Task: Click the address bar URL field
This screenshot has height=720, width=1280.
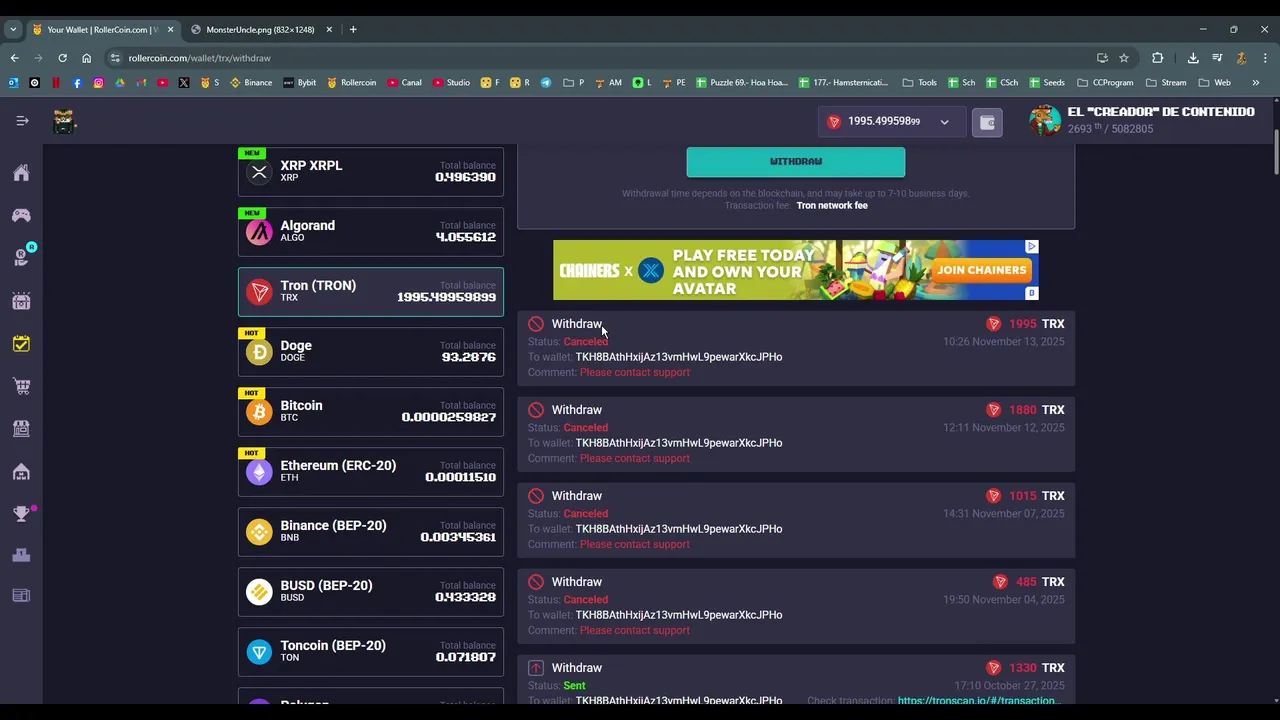Action: point(600,58)
